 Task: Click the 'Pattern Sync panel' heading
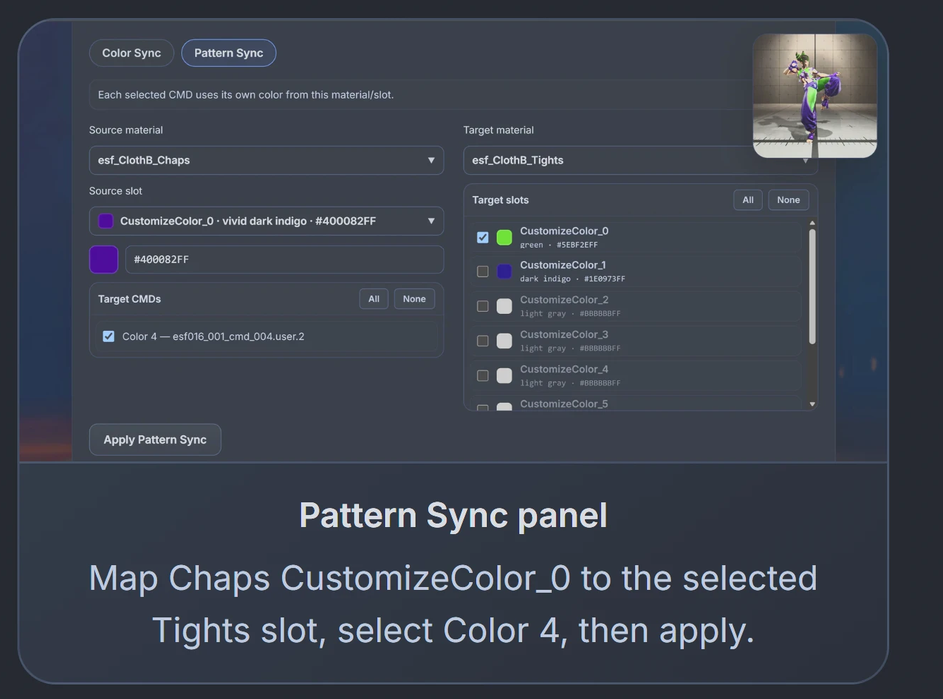(453, 516)
